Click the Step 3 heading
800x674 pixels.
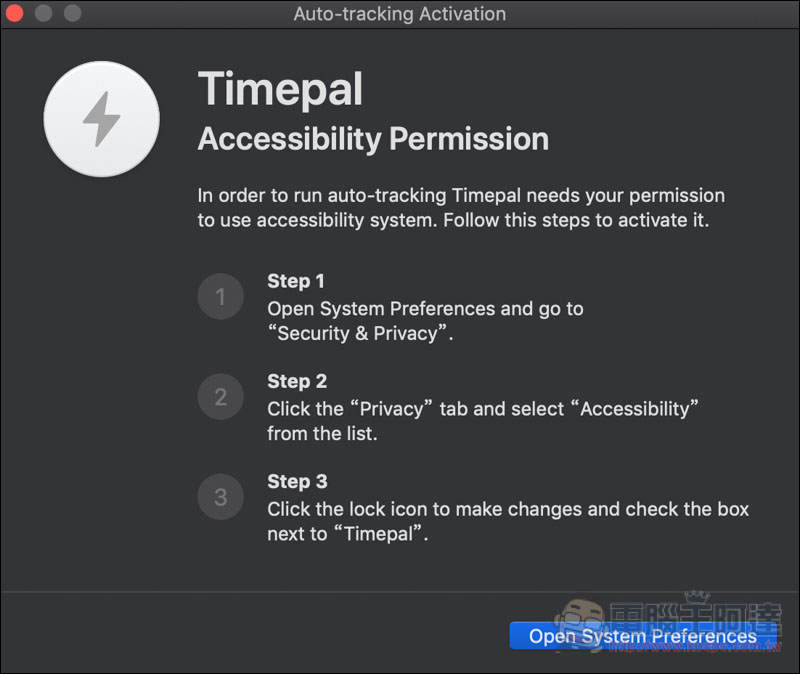[x=297, y=481]
